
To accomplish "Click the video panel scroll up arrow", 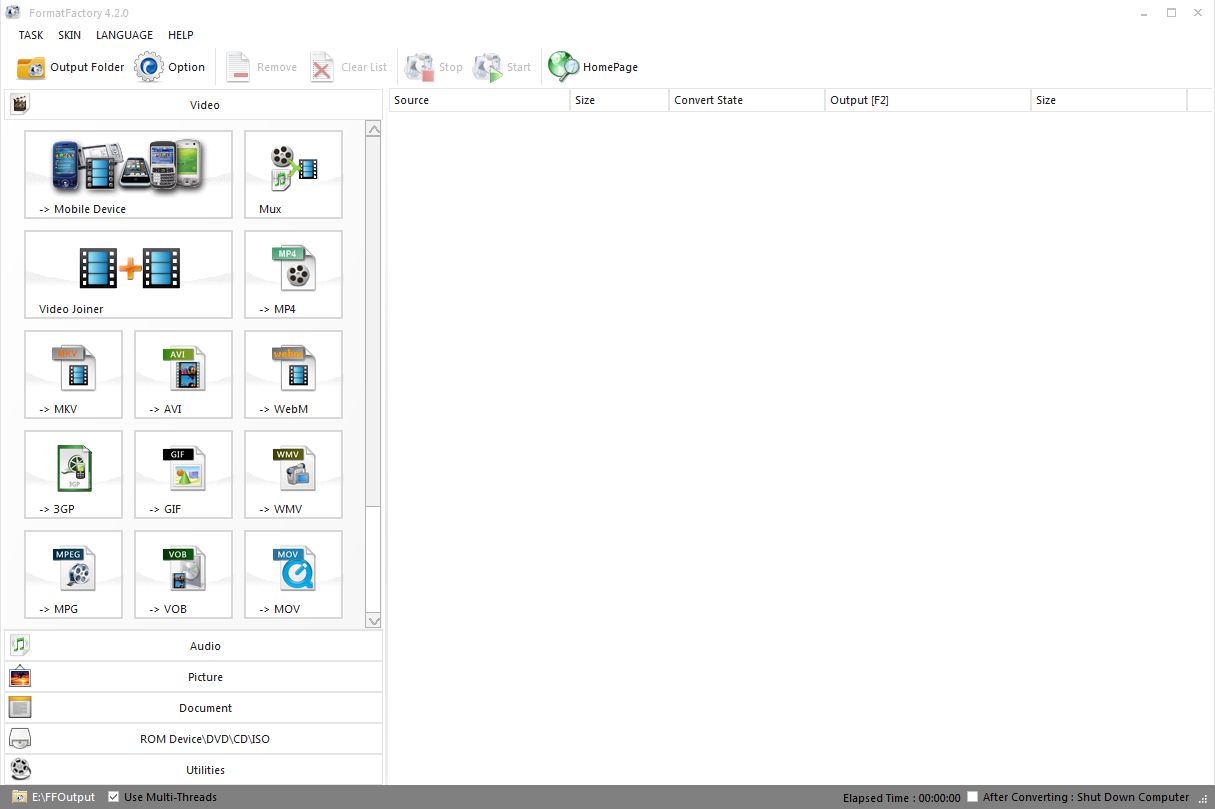I will [x=374, y=129].
